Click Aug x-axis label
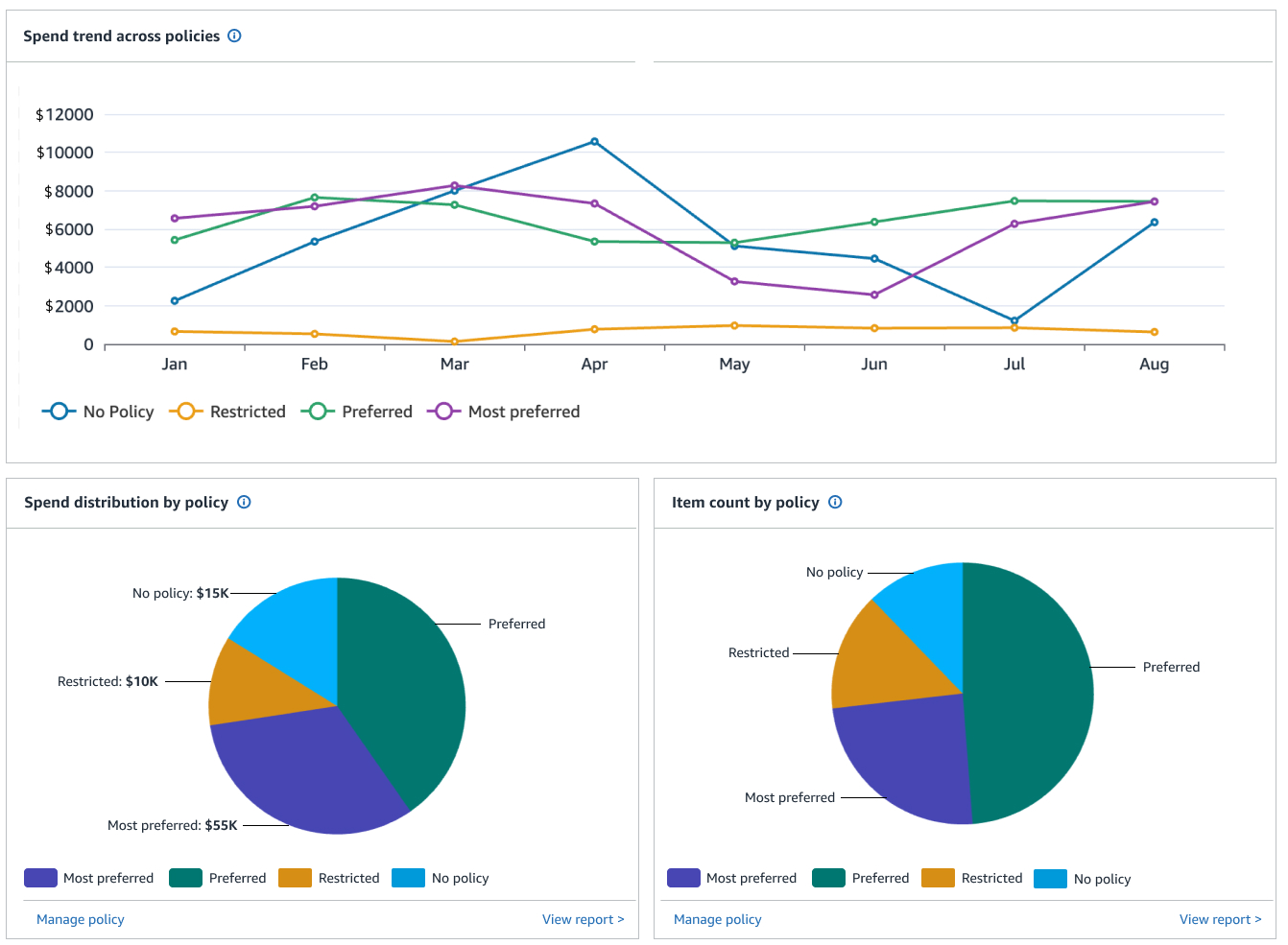Screen dimensions: 1288x945 (x=1154, y=364)
